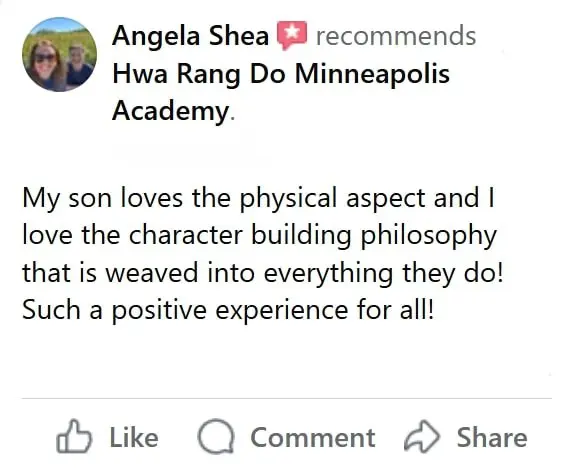Click the word "Academy" in the page name

(x=170, y=111)
